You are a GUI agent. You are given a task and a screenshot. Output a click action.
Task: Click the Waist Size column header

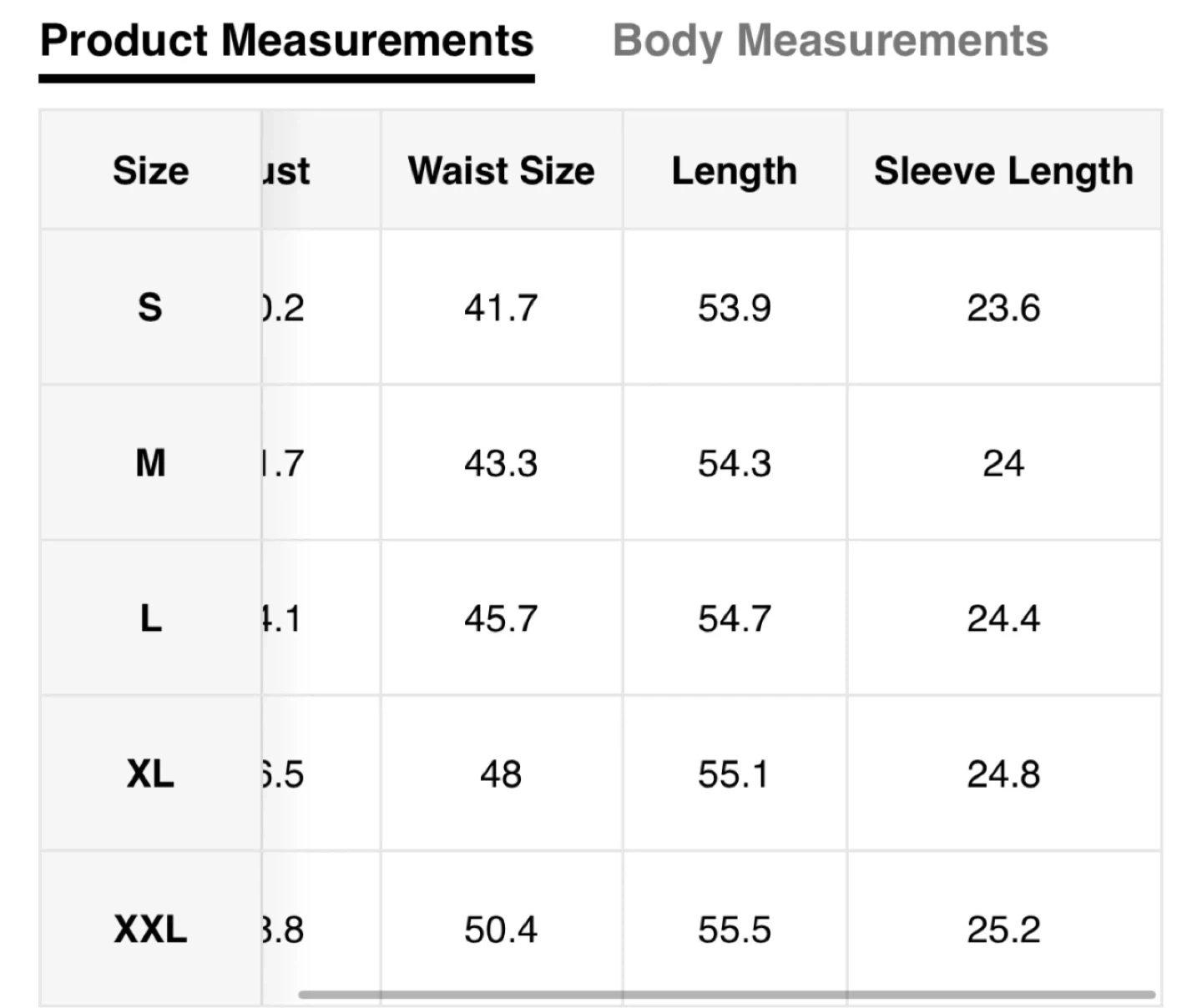[x=501, y=170]
